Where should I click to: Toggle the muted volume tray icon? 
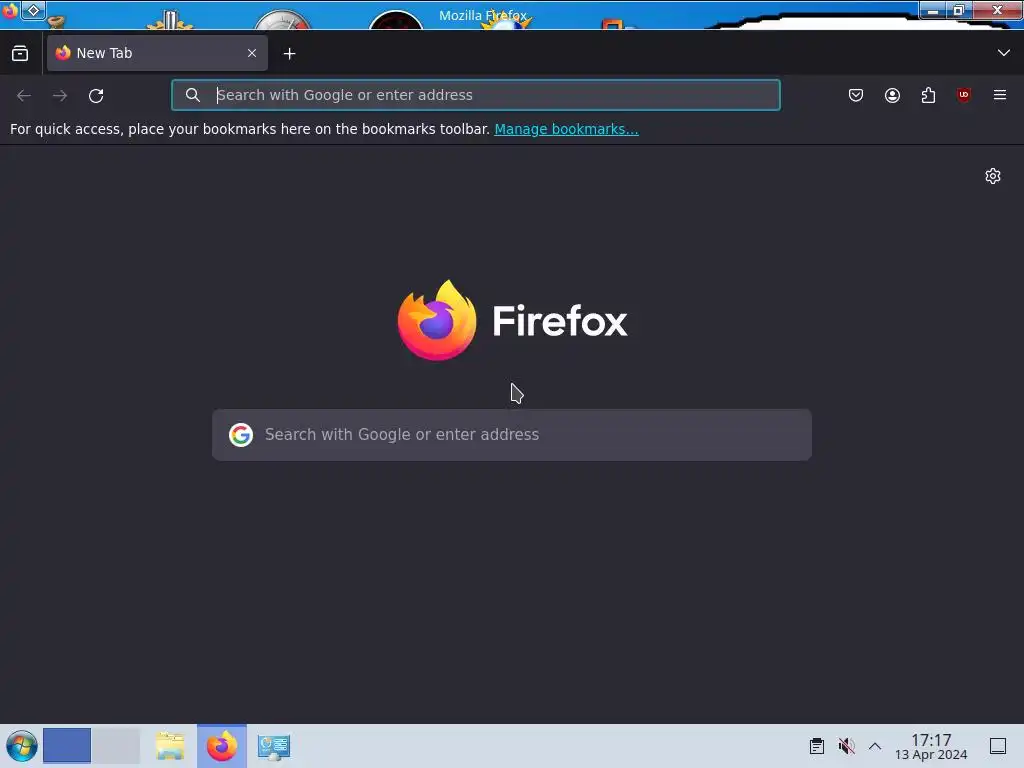tap(846, 746)
